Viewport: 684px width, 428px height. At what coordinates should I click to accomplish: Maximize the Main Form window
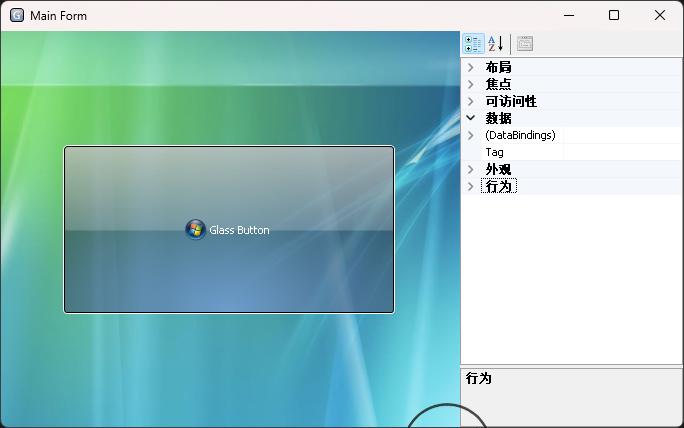614,15
